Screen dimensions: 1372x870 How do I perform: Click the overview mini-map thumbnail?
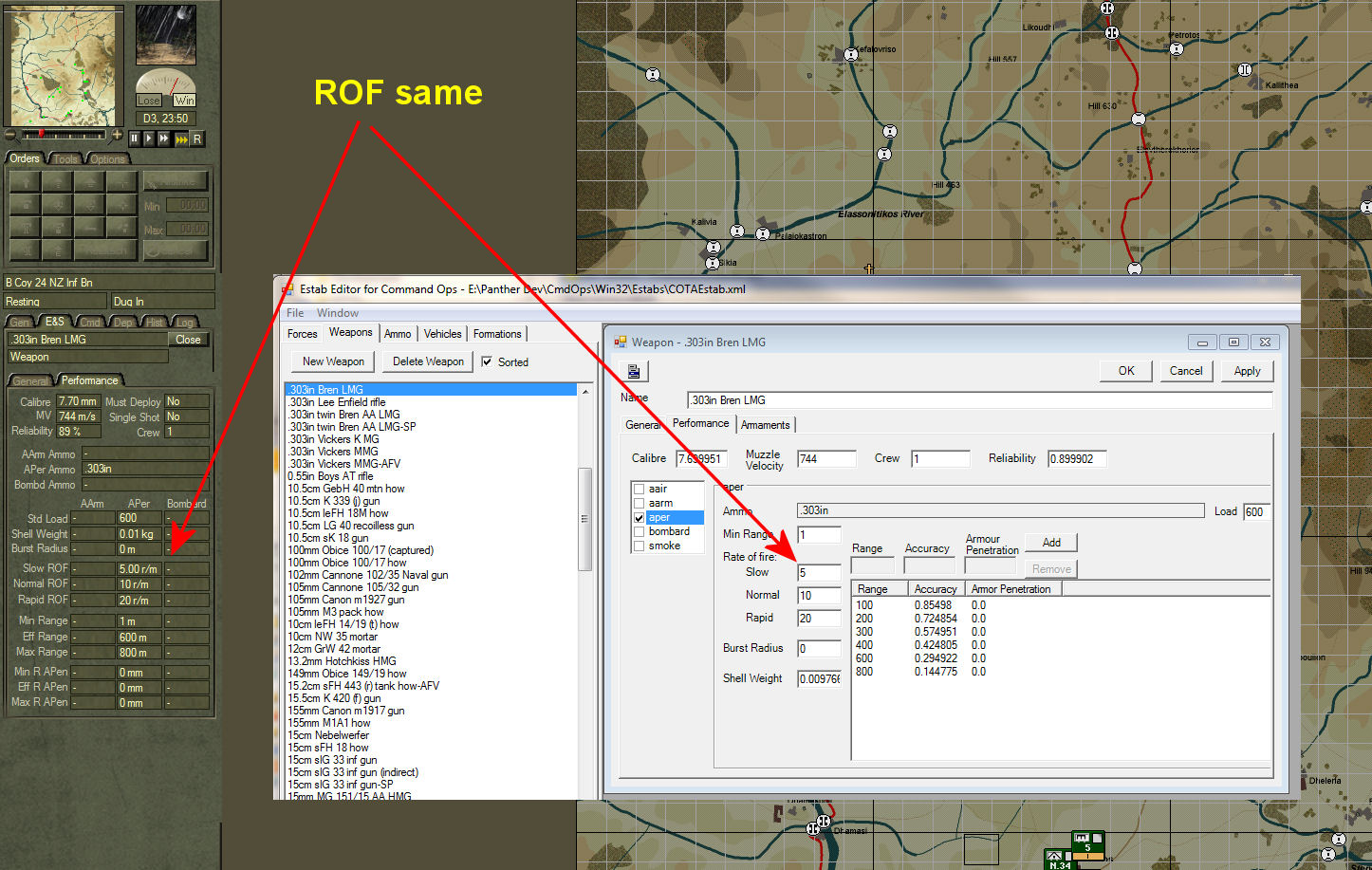65,65
